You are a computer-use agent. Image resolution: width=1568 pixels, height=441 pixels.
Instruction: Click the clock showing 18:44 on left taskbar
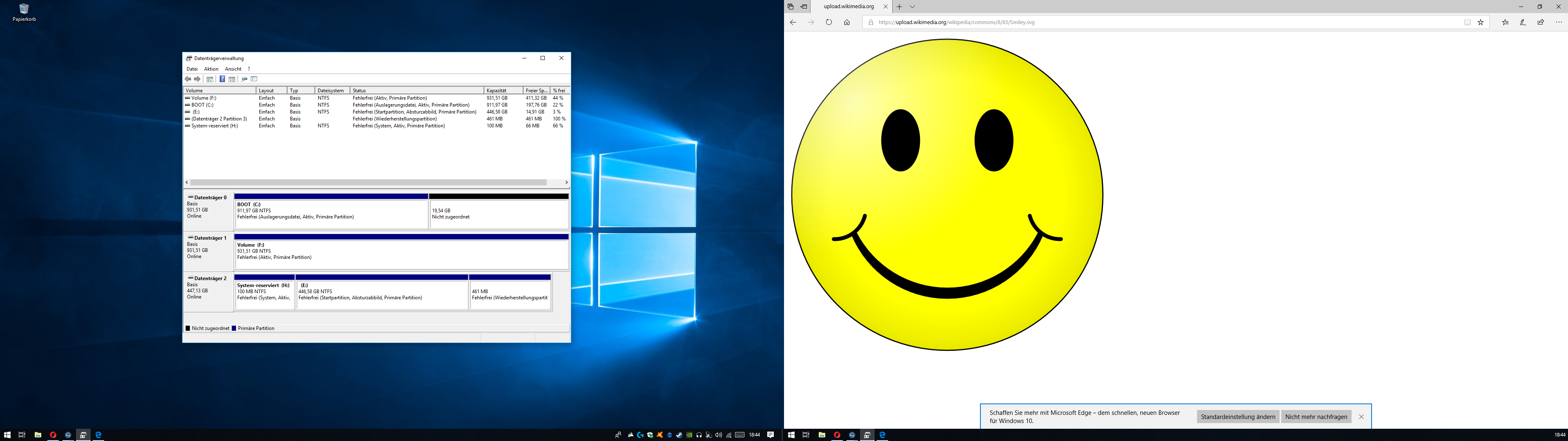click(755, 435)
